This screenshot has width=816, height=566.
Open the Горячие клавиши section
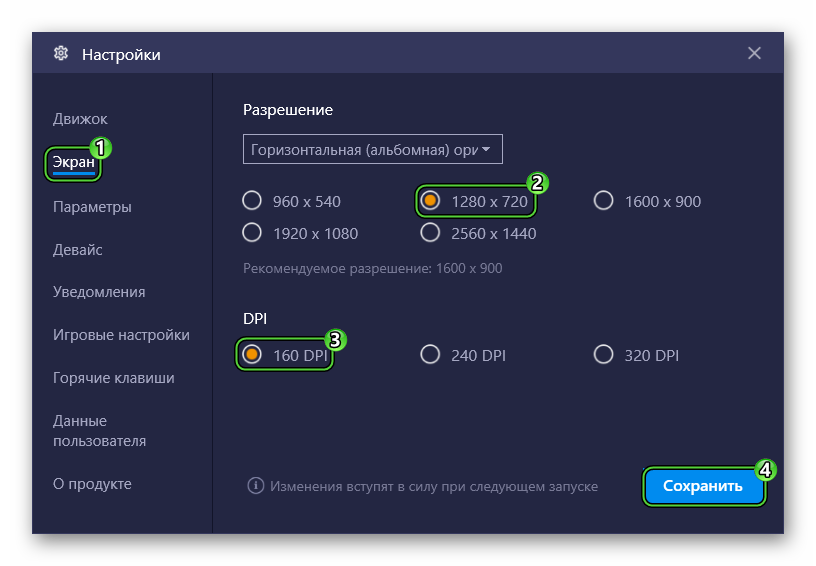(x=114, y=378)
